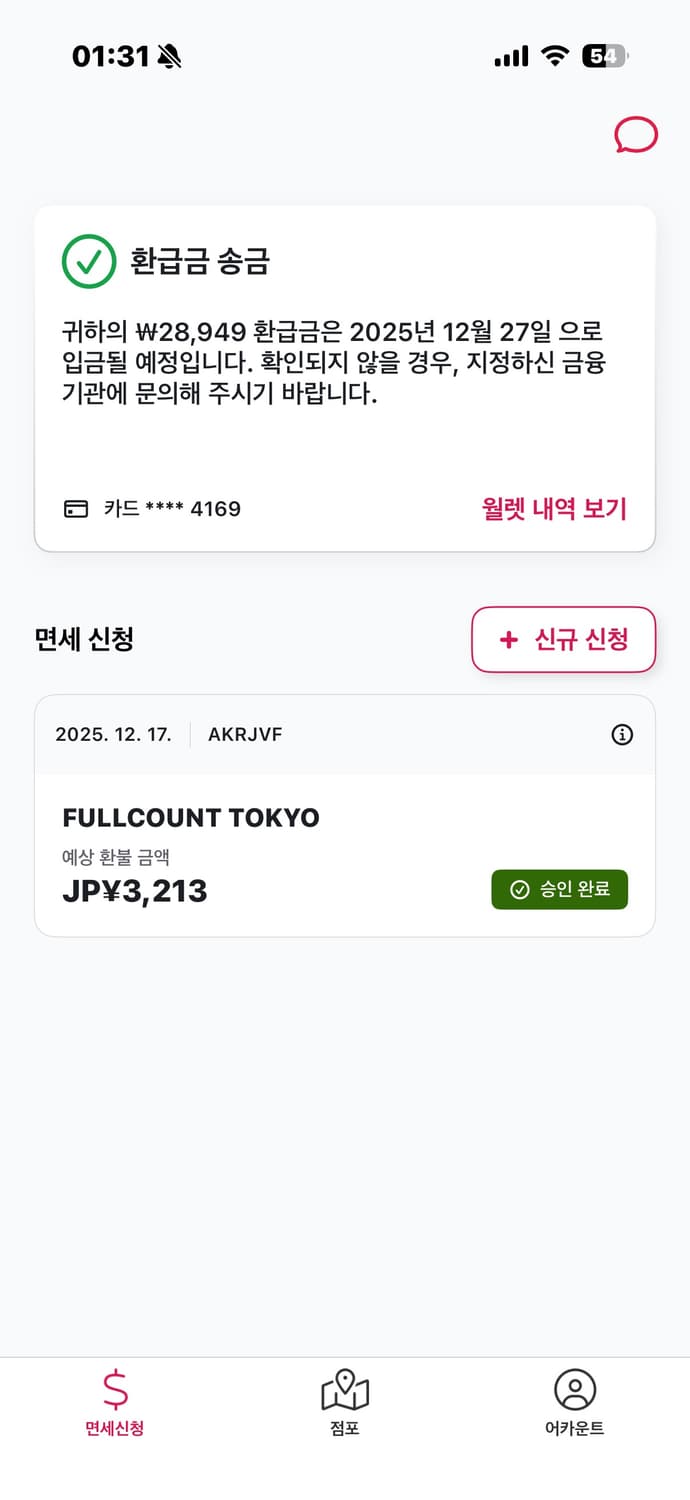Viewport: 690px width, 1500px height.
Task: Open the 어카운트 profile icon
Action: pyautogui.click(x=573, y=1389)
